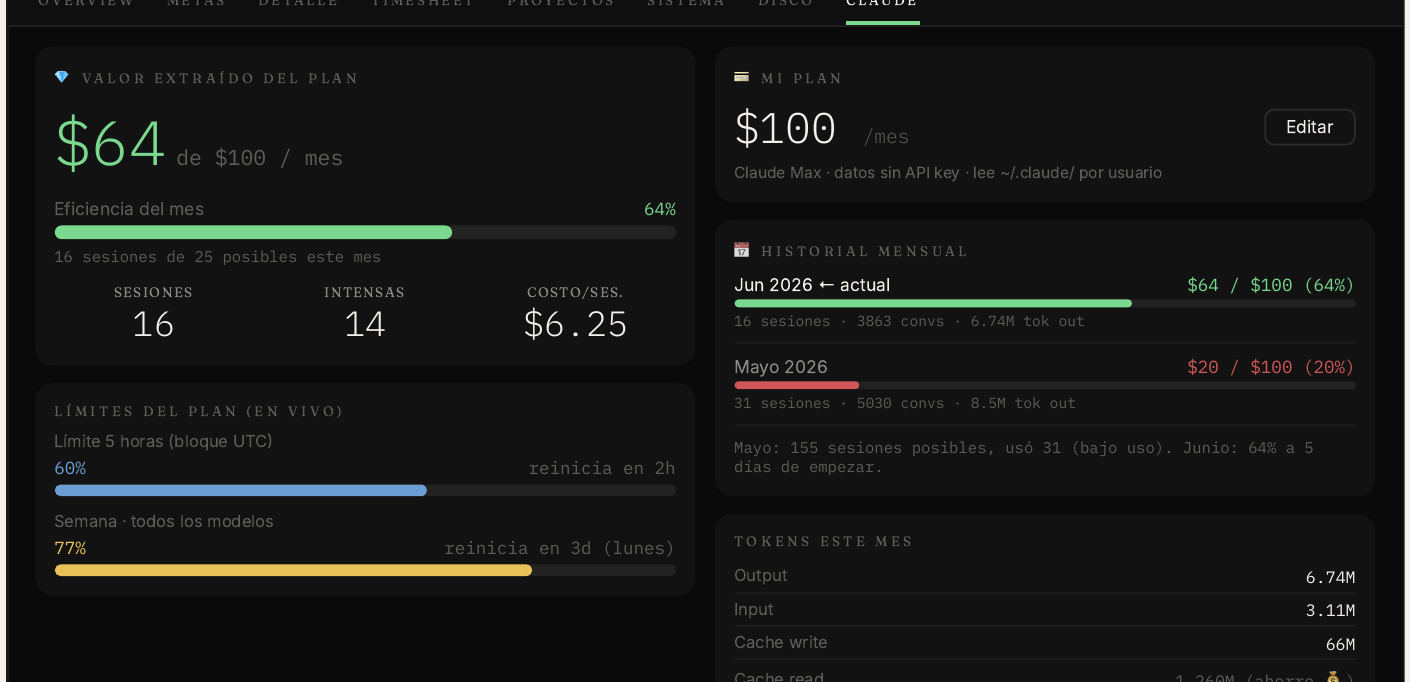Click the green 64% efficiency percentage
This screenshot has width=1410, height=682.
(659, 209)
